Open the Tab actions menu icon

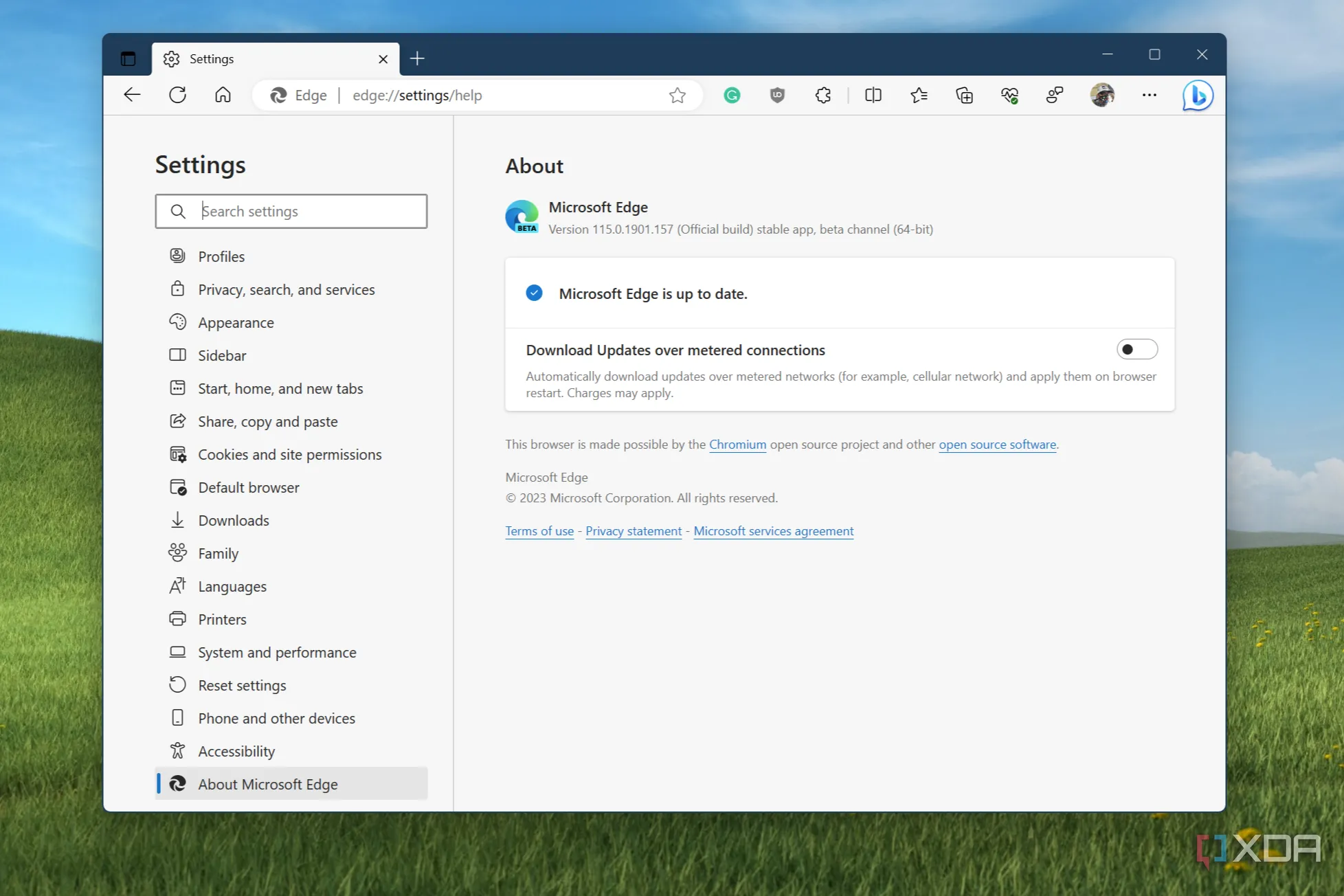128,58
